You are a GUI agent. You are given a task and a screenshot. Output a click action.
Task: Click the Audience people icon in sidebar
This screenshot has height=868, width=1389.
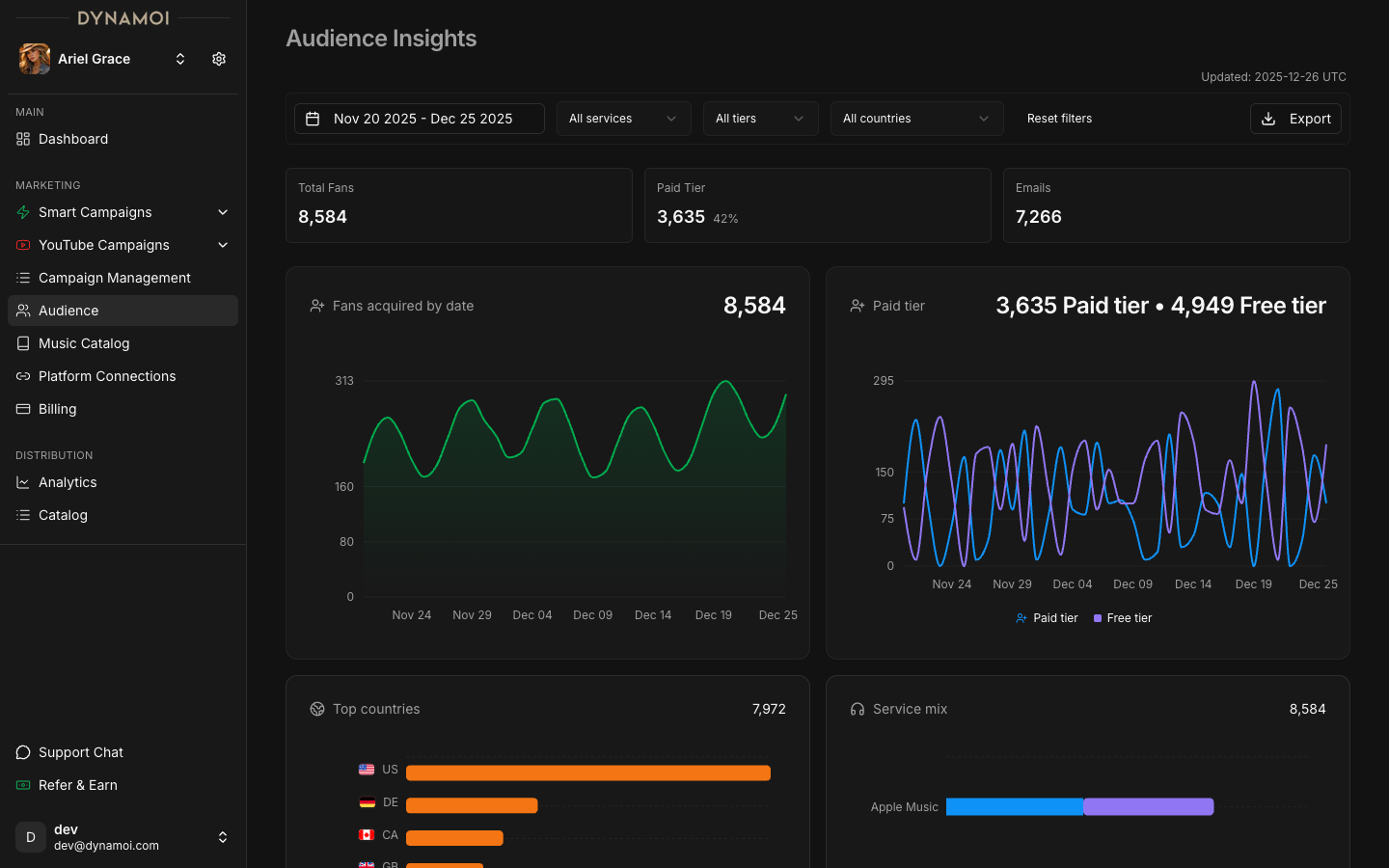(21, 311)
